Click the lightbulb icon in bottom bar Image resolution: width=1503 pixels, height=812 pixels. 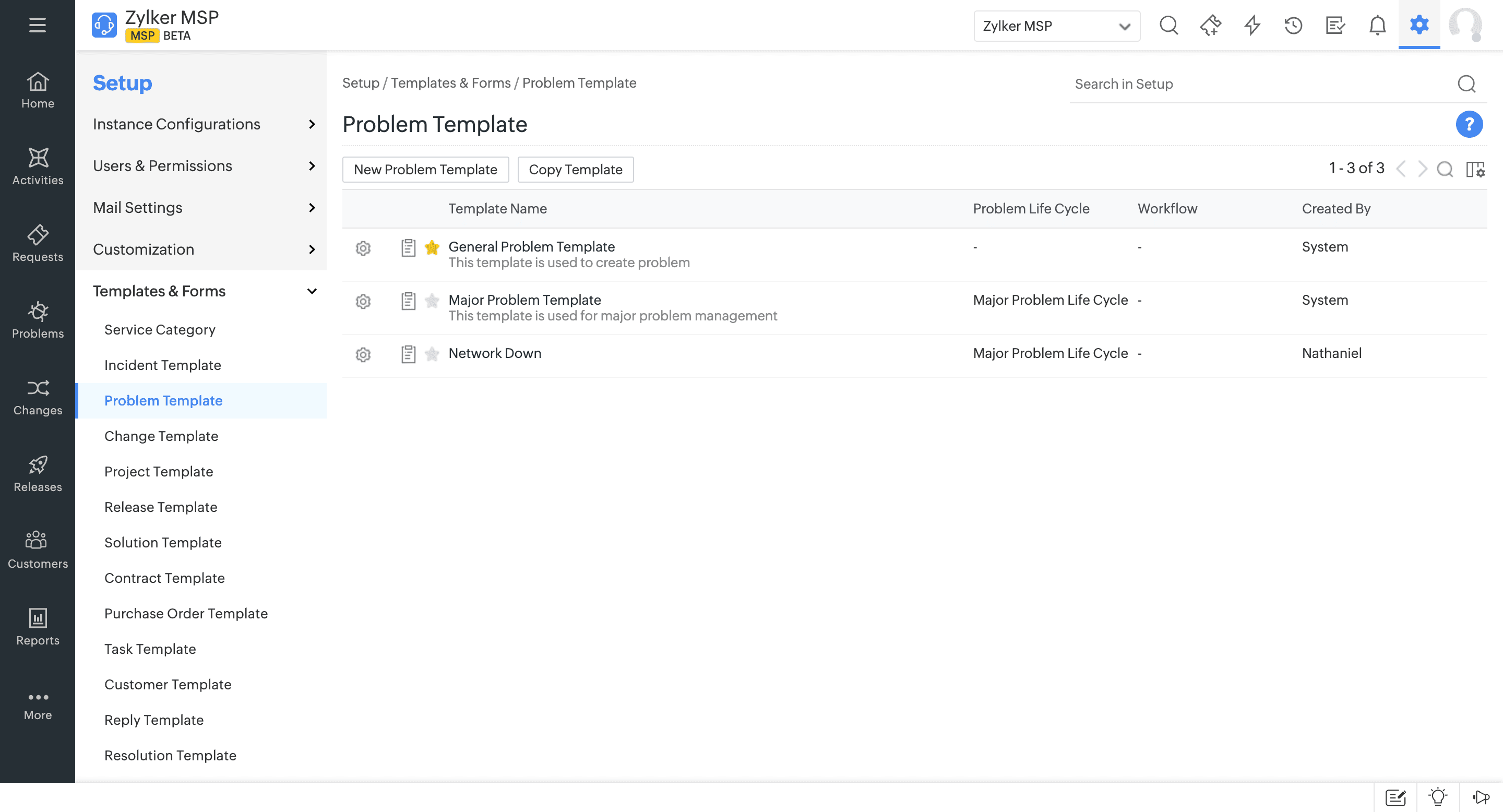[1438, 797]
